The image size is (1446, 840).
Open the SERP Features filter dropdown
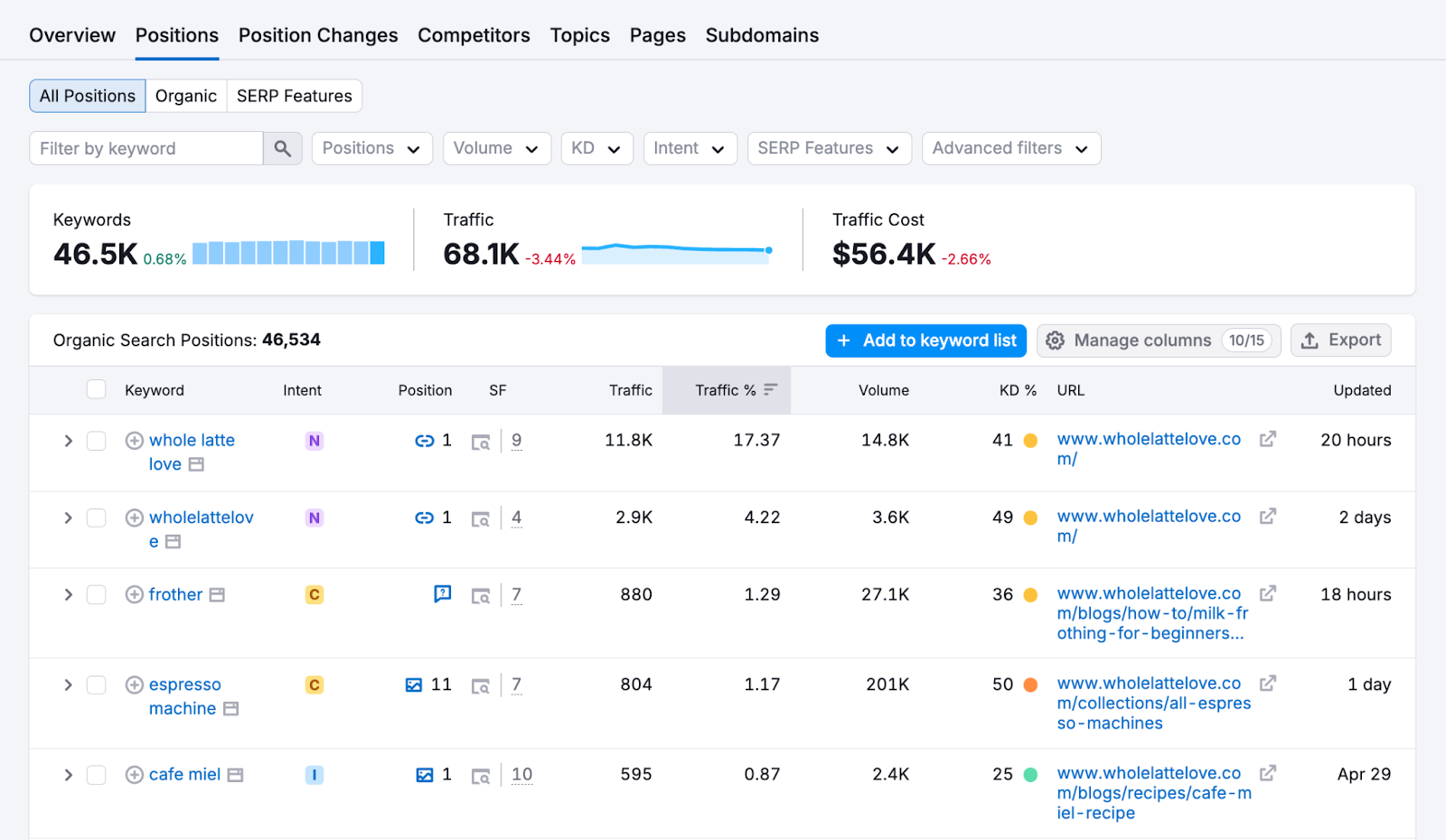pos(830,148)
